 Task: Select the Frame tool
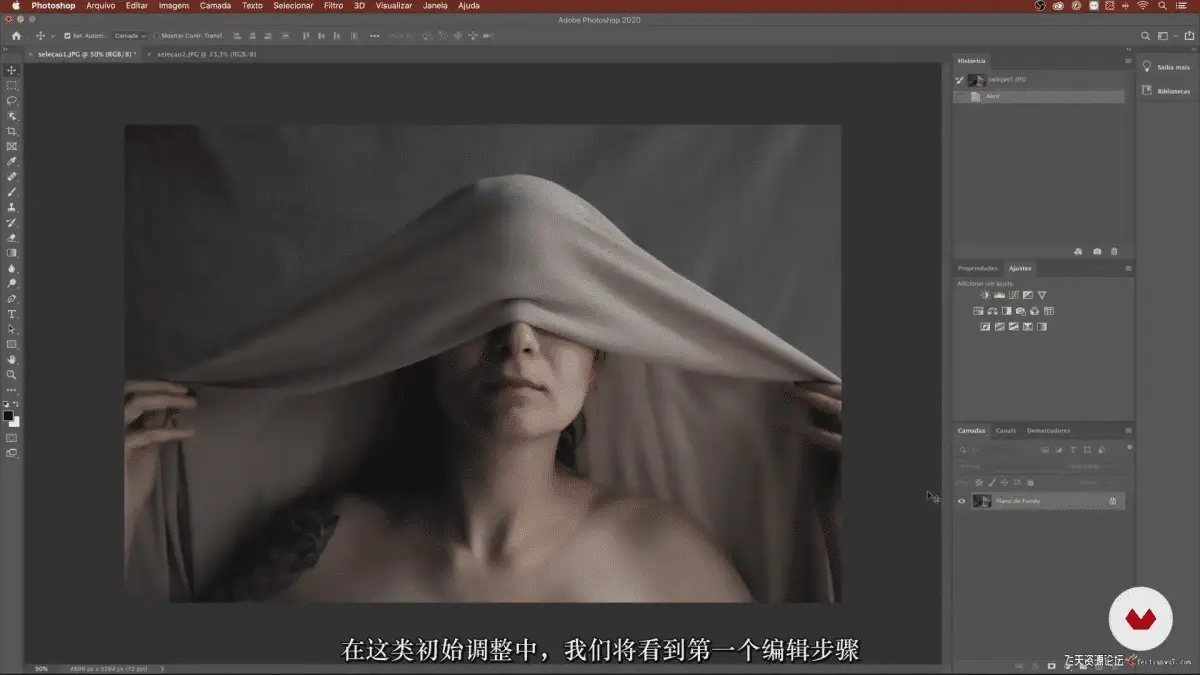tap(12, 146)
